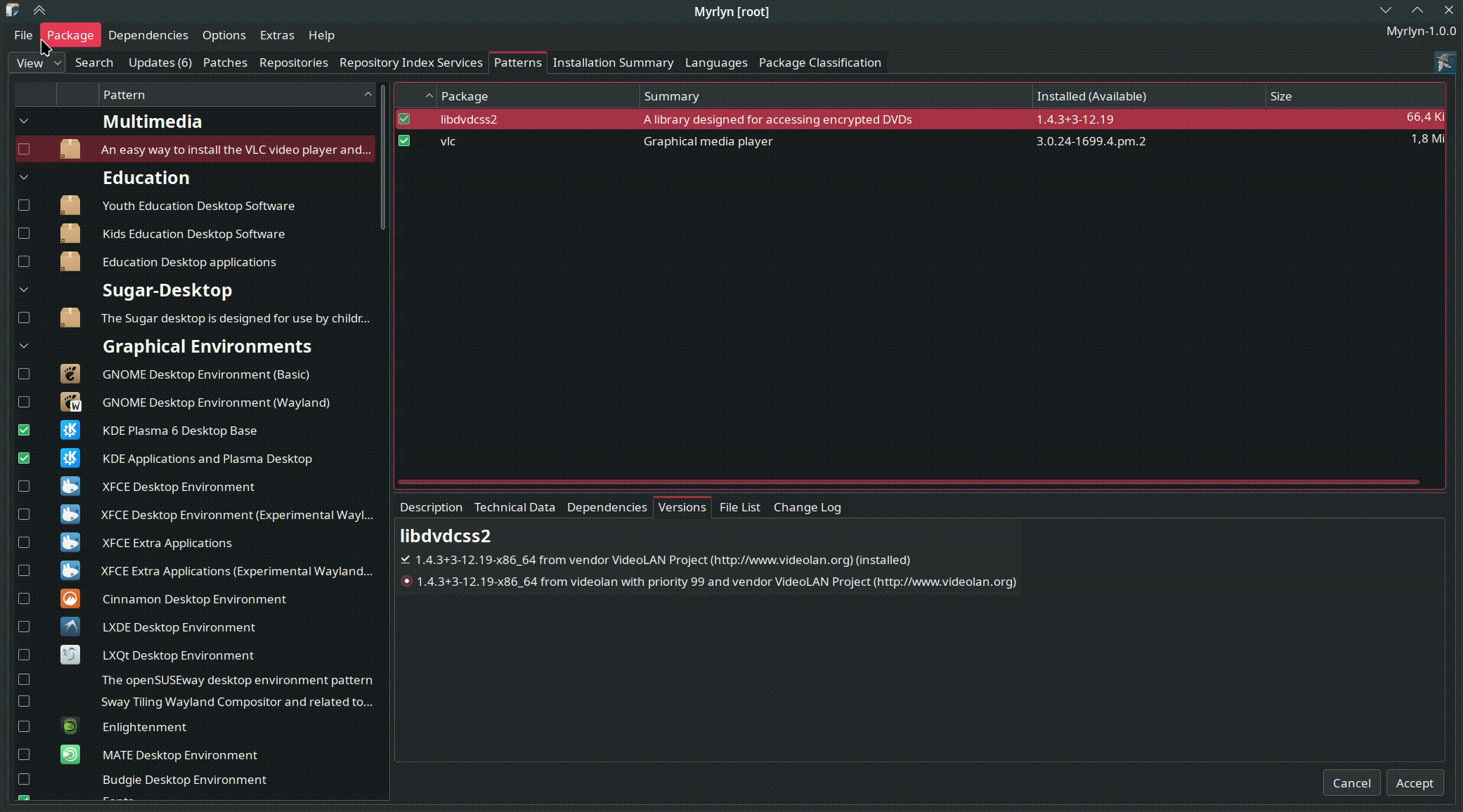Click the Youth Education Desktop Software package icon
1463x812 pixels.
(70, 205)
